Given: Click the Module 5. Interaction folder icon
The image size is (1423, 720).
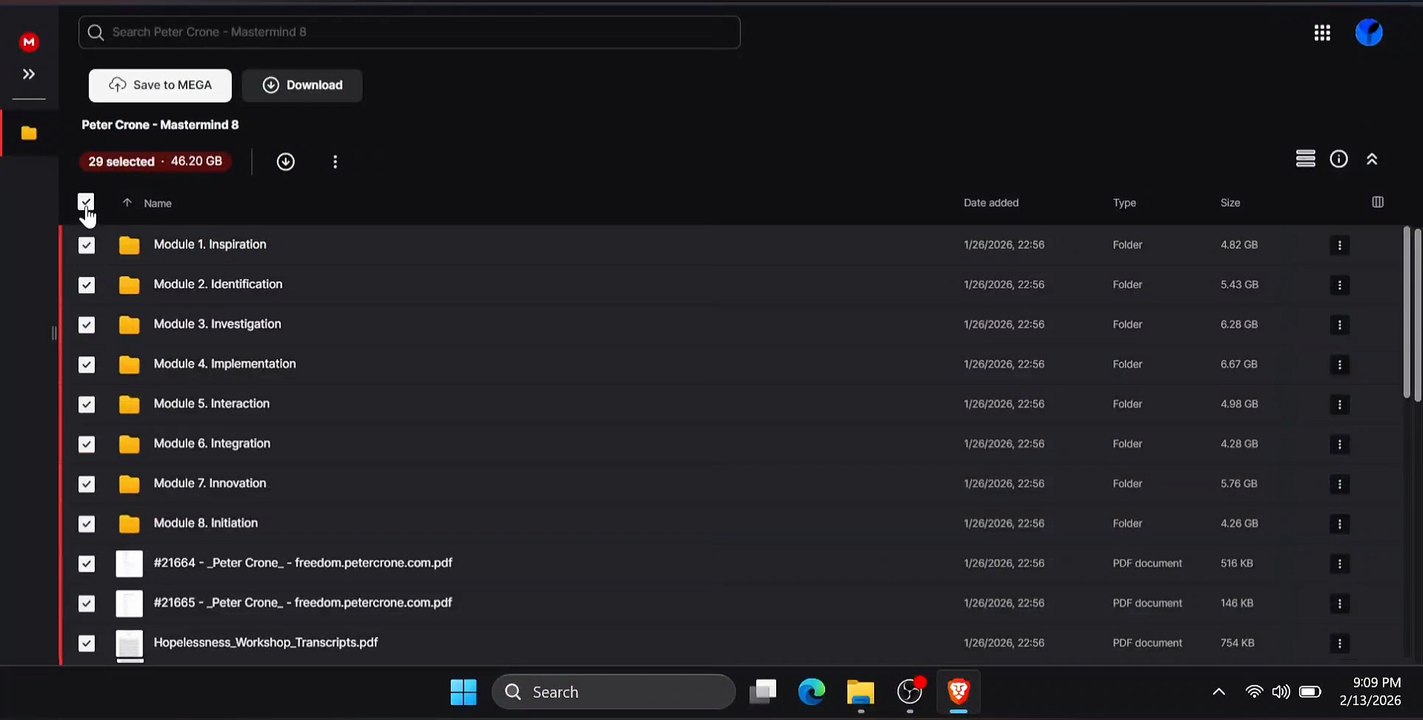Looking at the screenshot, I should coord(129,404).
